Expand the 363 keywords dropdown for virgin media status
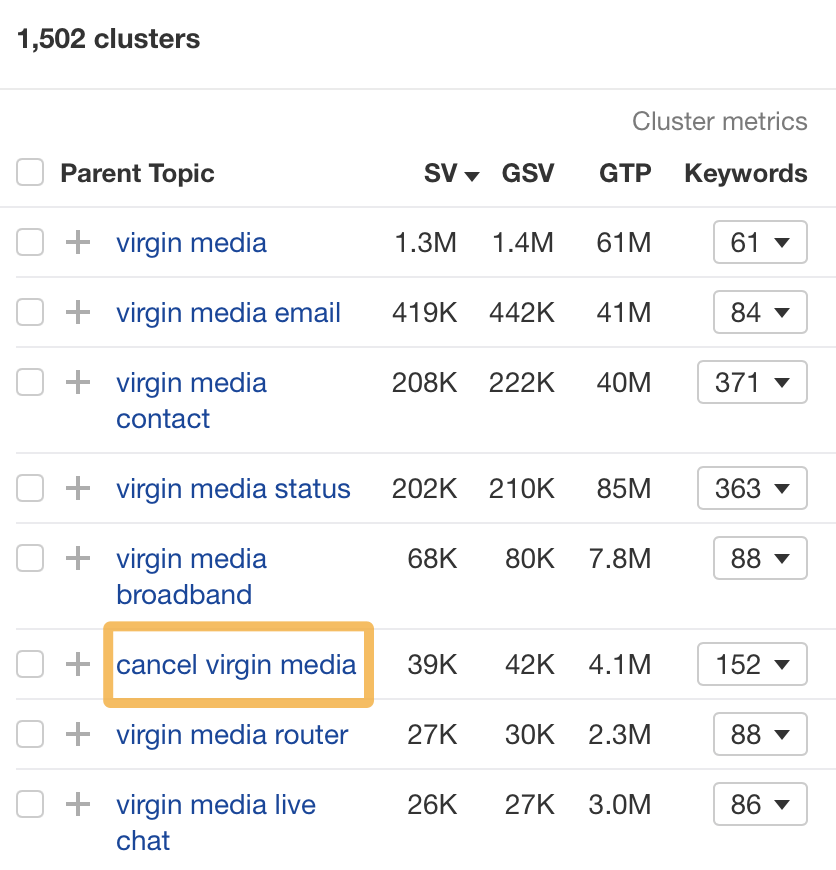This screenshot has height=870, width=836. (752, 488)
